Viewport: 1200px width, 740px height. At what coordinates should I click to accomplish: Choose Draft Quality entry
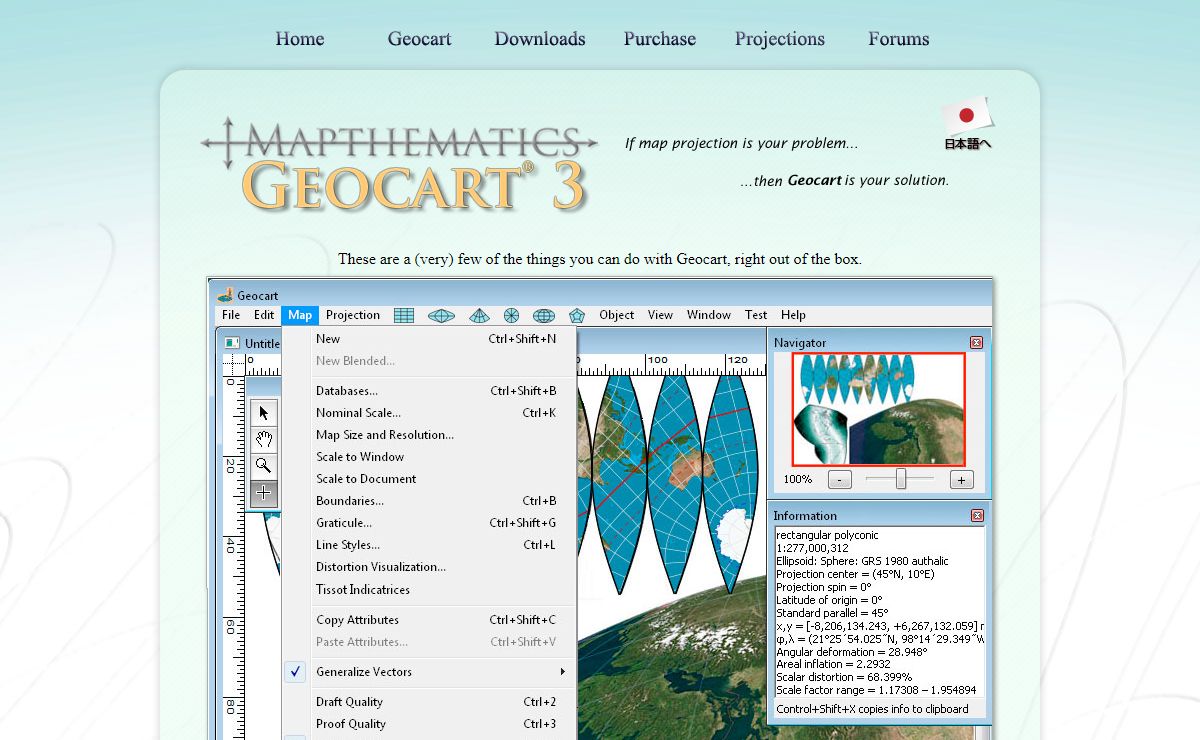(x=430, y=702)
